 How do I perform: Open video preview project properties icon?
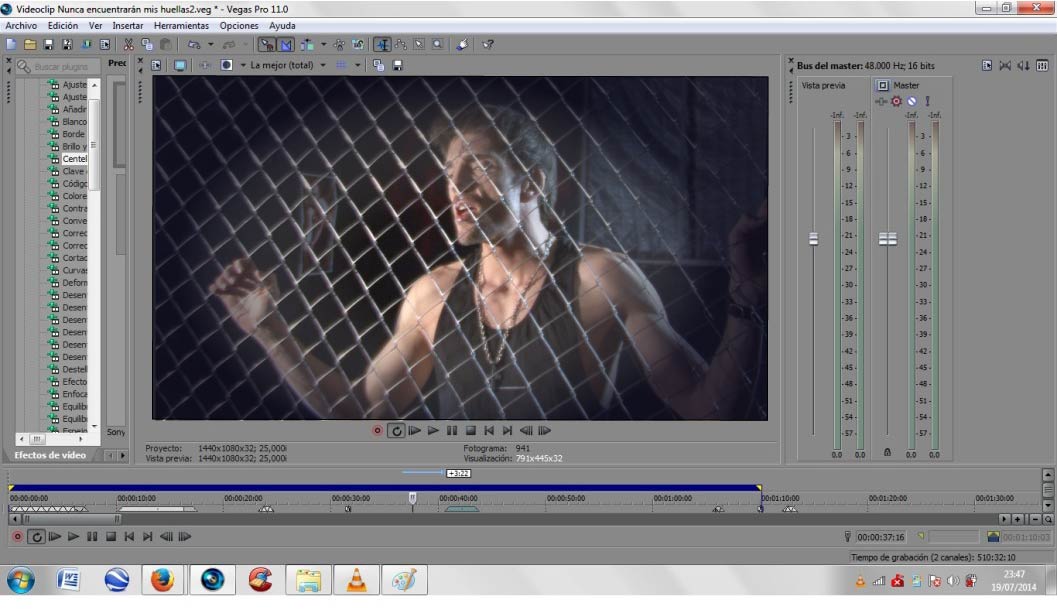tap(157, 65)
